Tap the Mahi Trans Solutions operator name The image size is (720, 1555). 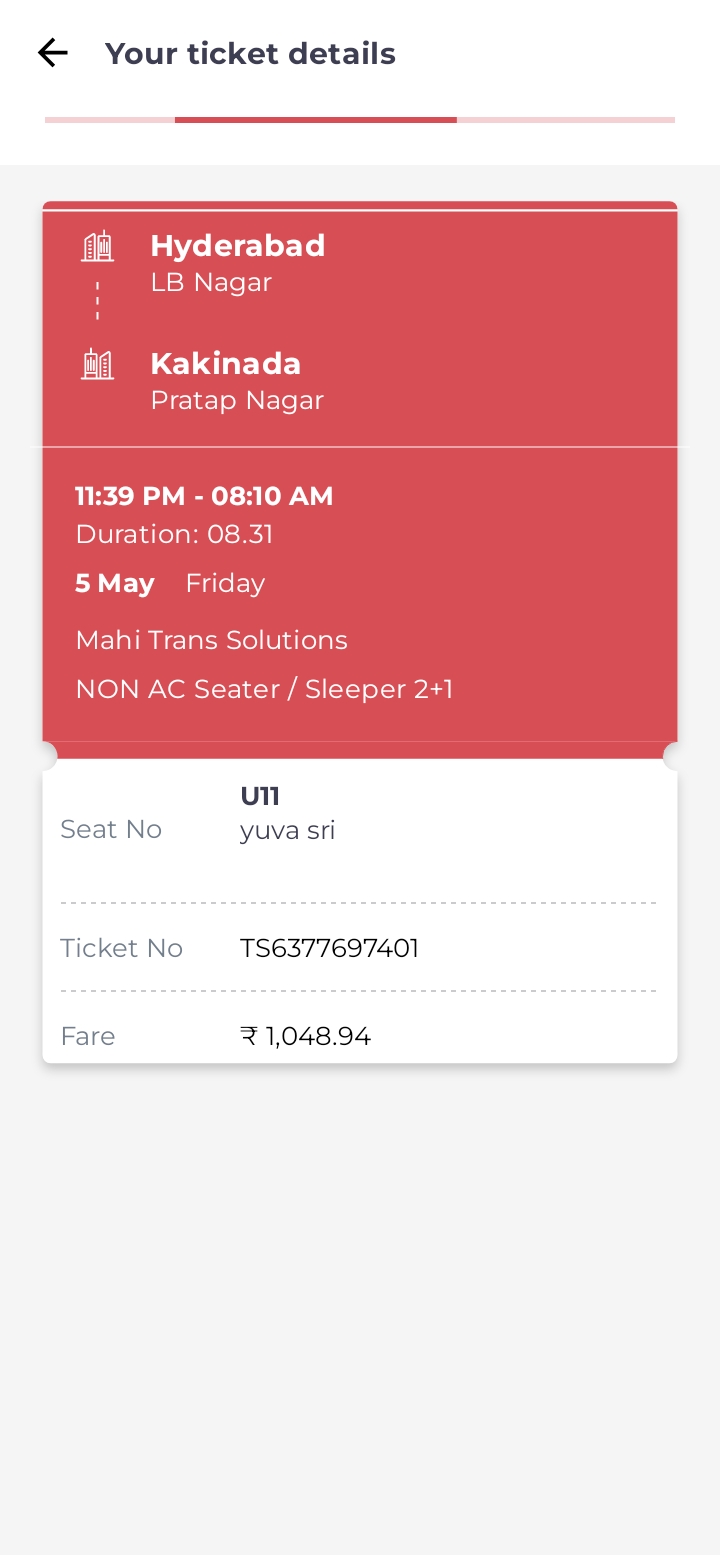pyautogui.click(x=212, y=640)
